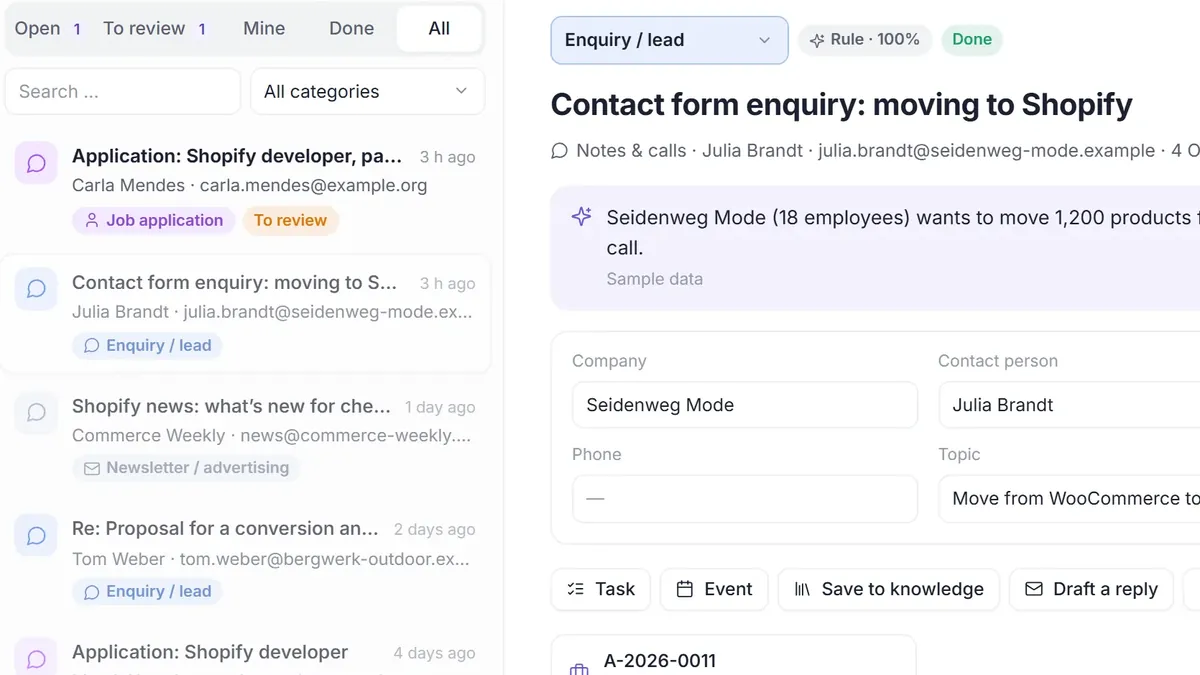
Task: Click the empty Phone field
Action: pyautogui.click(x=745, y=498)
